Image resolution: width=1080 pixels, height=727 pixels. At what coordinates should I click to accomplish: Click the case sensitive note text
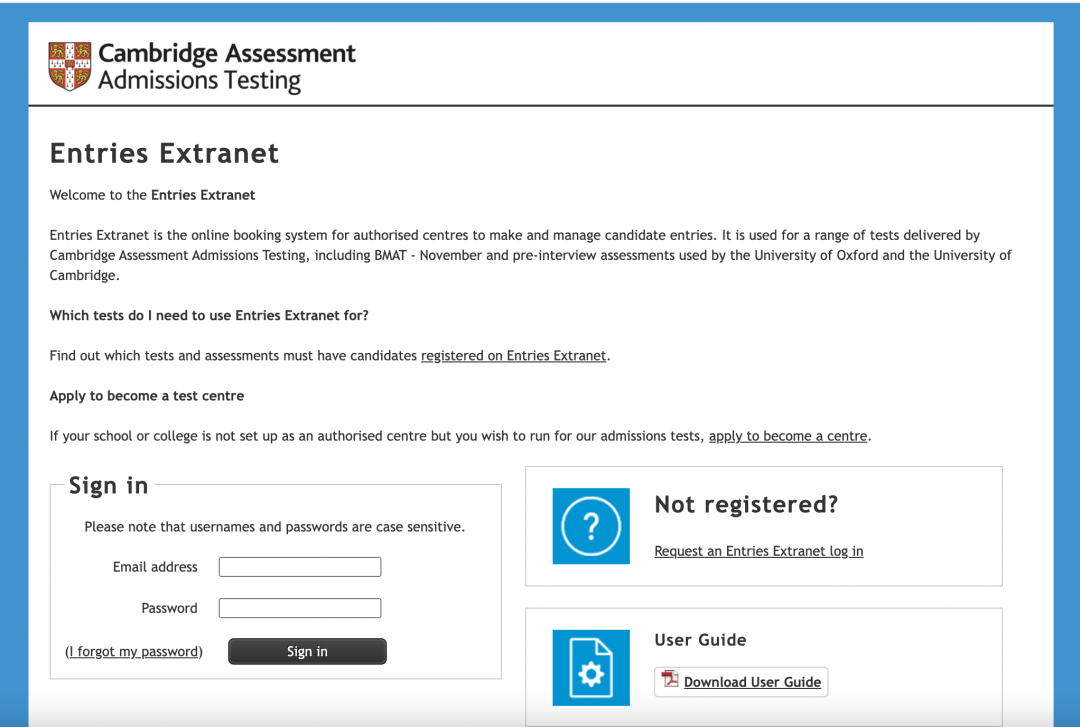coord(275,527)
